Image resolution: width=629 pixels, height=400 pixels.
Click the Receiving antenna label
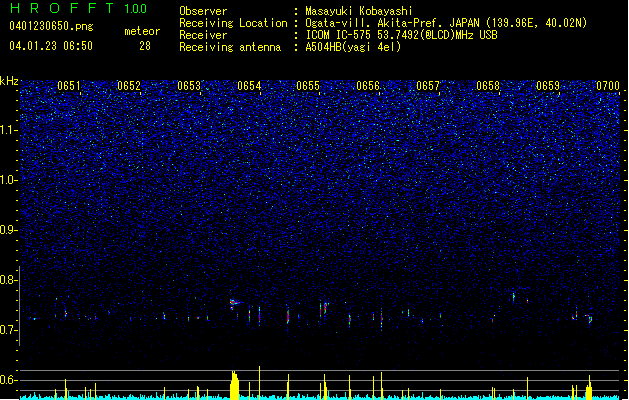click(230, 47)
